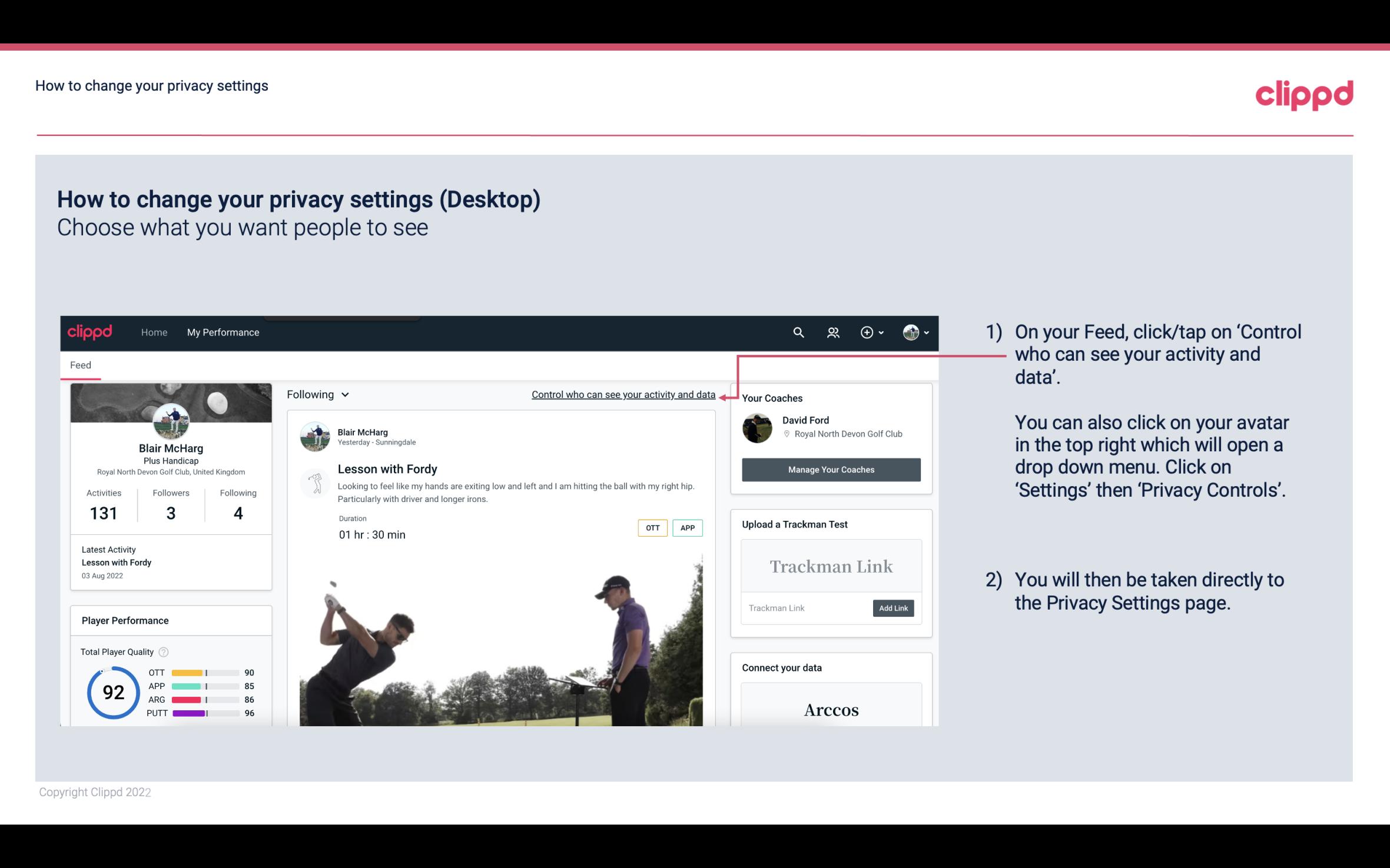Click the user avatar icon top right
Viewport: 1390px width, 868px height.
tap(911, 332)
